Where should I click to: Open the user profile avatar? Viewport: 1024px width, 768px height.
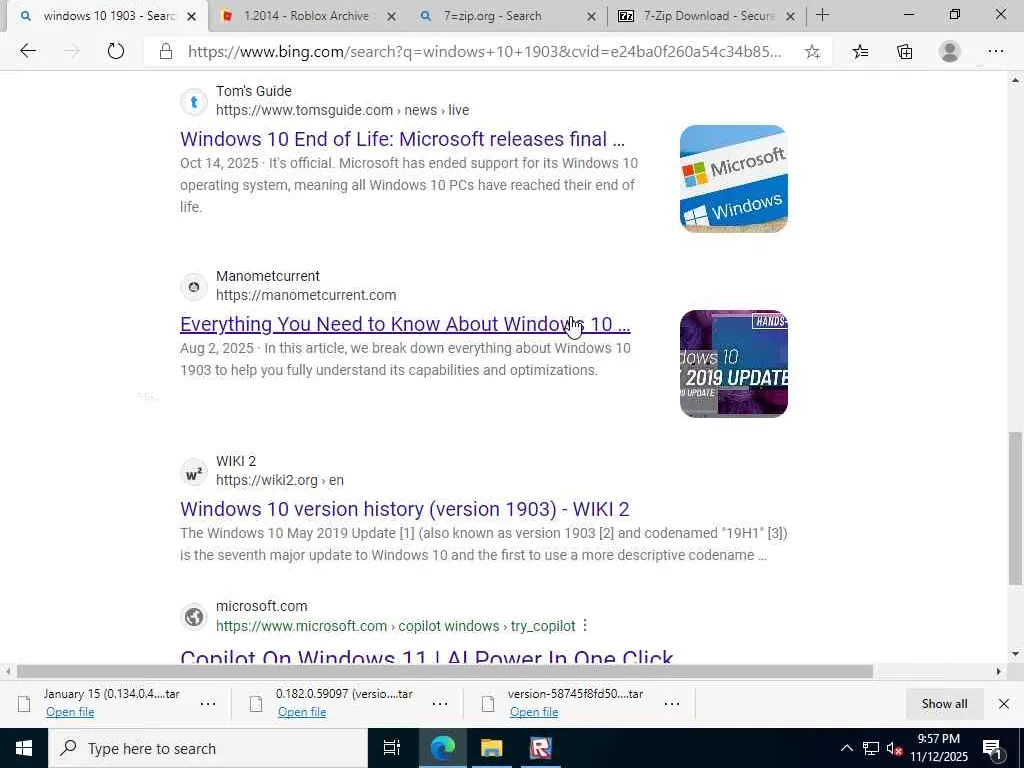coord(950,52)
